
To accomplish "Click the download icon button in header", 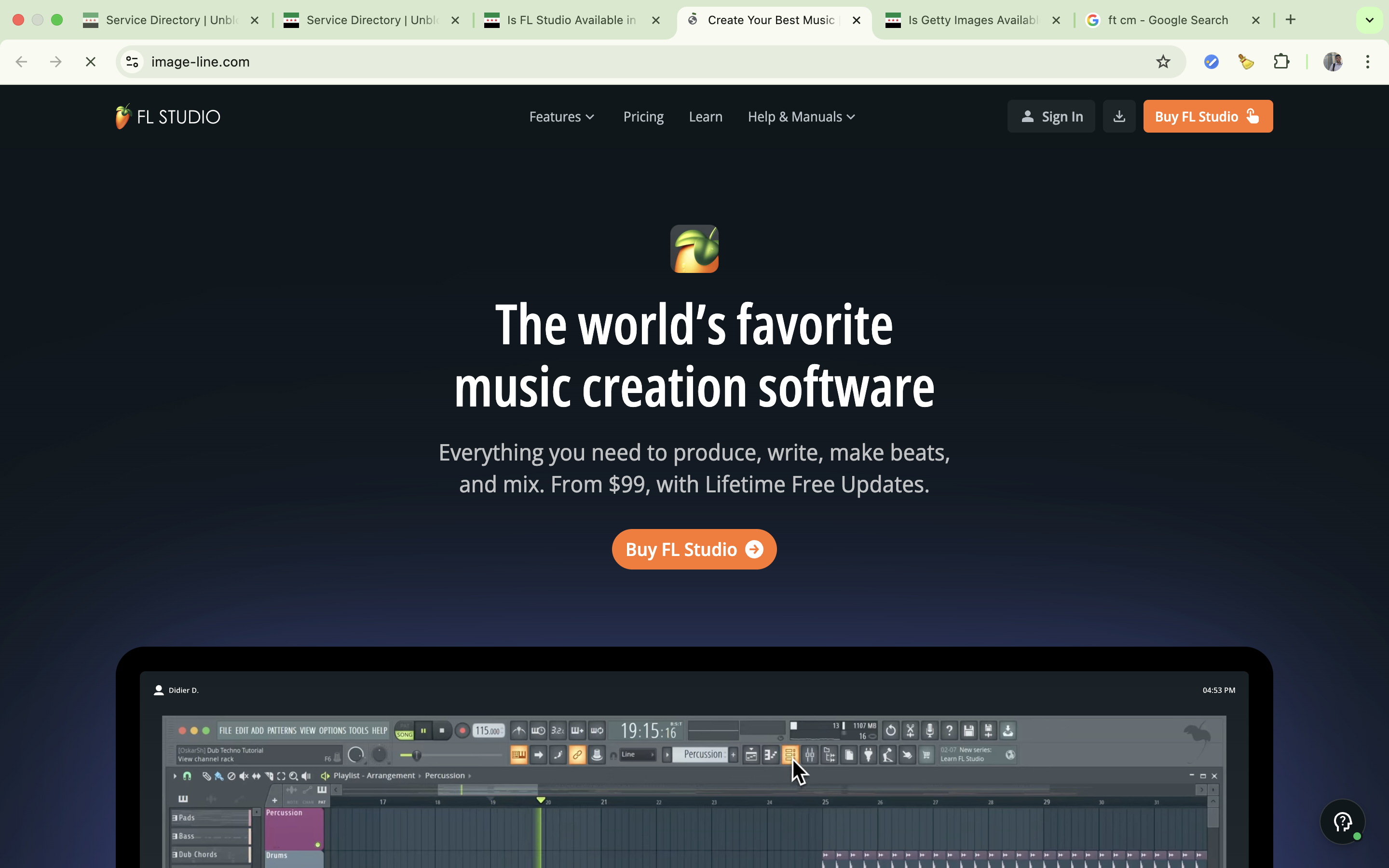I will 1118,117.
